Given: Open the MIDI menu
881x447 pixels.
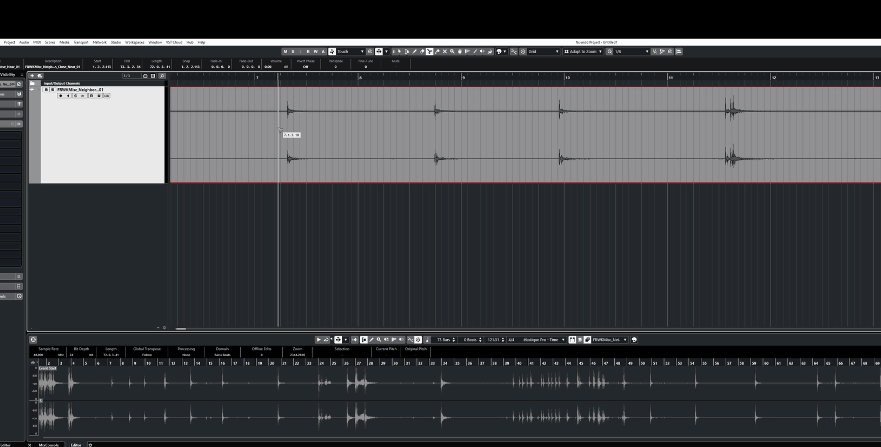Looking at the screenshot, I should 37,42.
